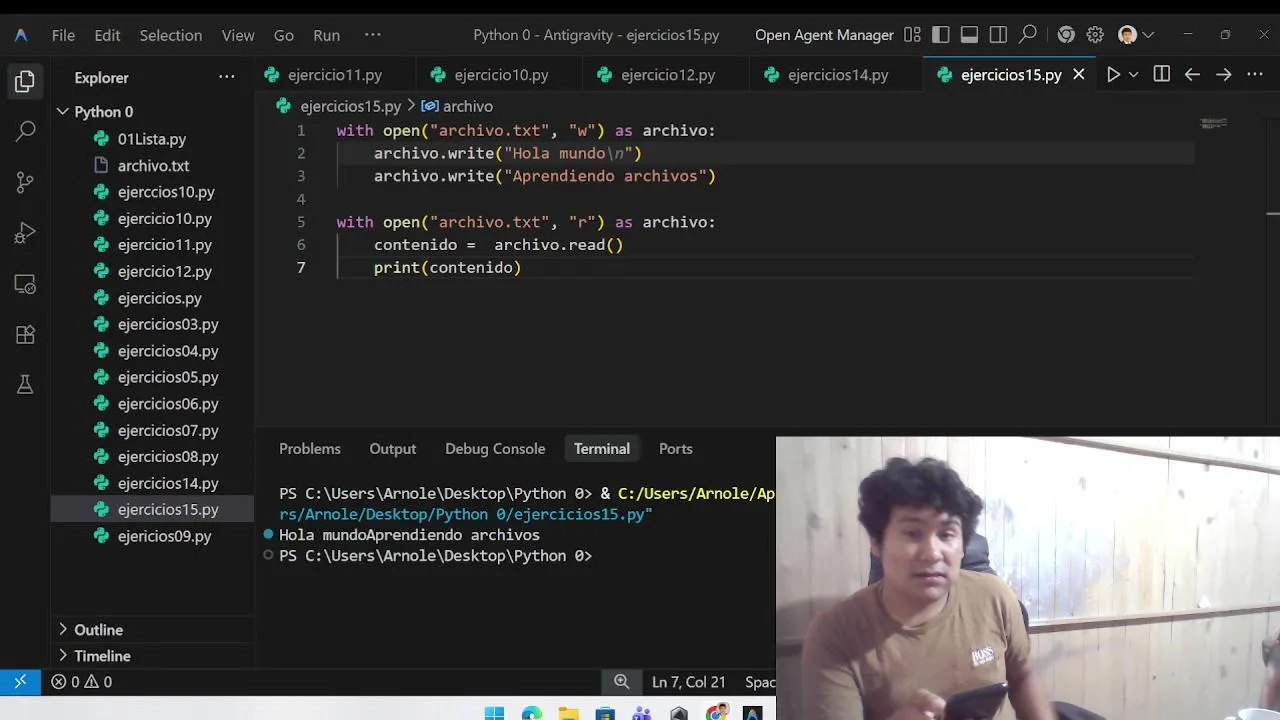Screen dimensions: 1280x720
Task: Click the editor minimap
Action: [1213, 124]
